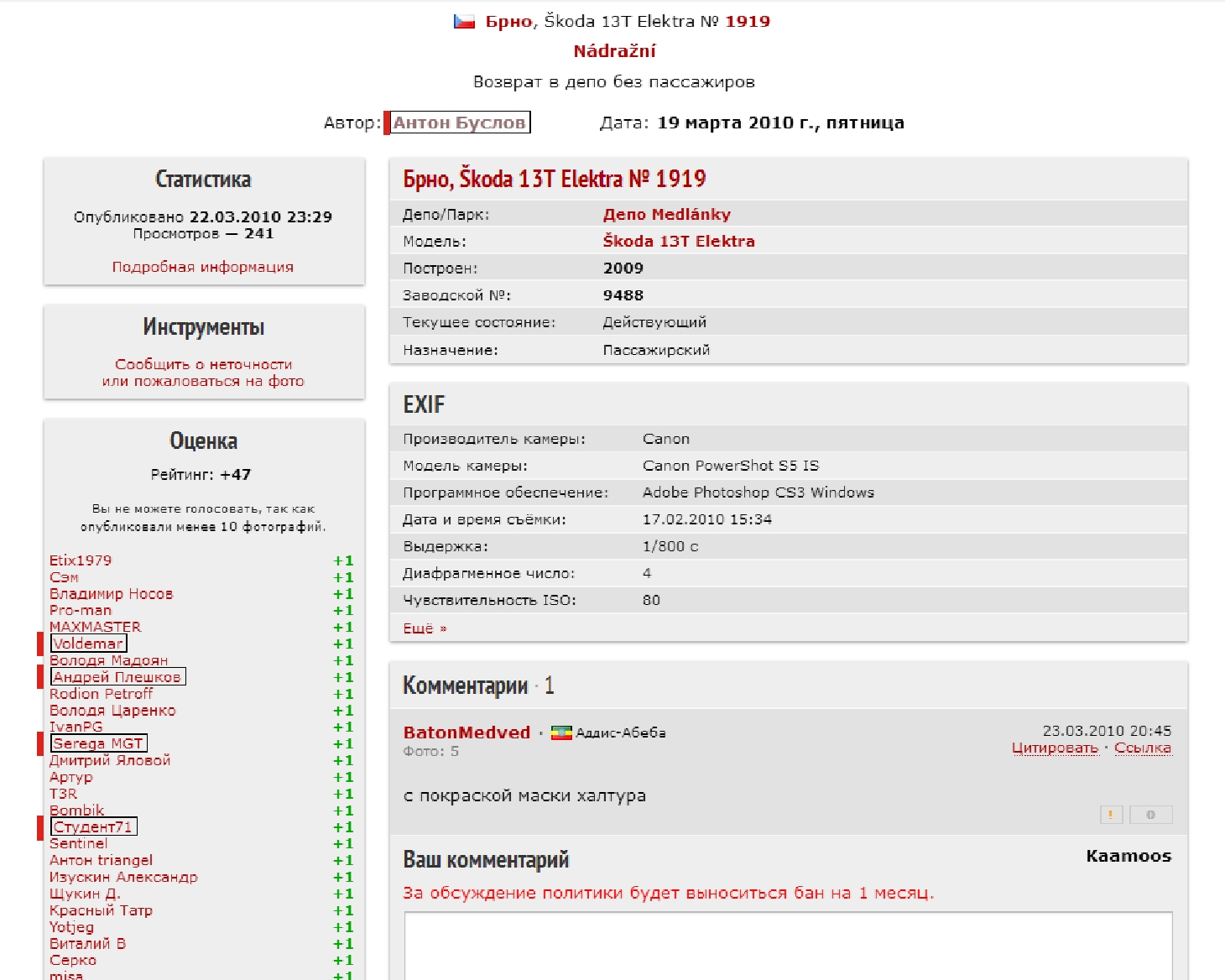1225x980 pixels.
Task: Click the Czech flag icon beside Брно
Action: [464, 22]
